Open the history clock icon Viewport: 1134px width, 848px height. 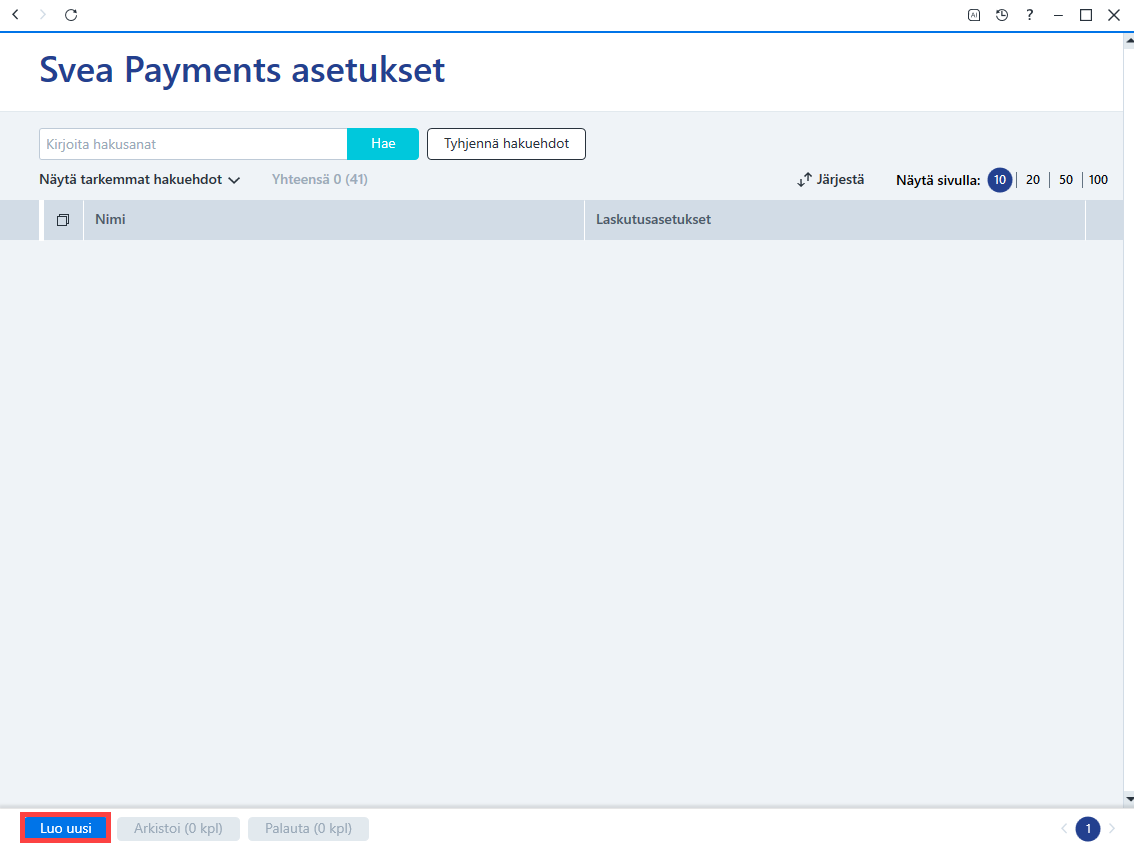[x=1002, y=14]
